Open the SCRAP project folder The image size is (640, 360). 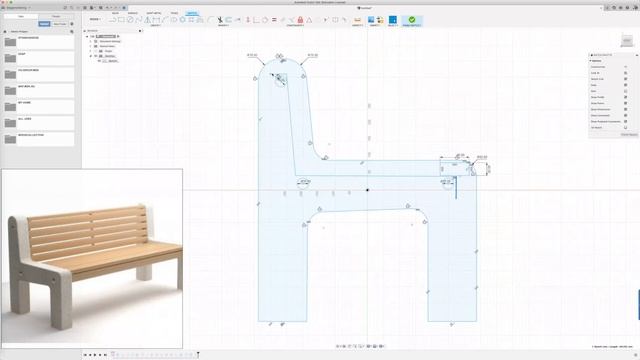pos(39,58)
